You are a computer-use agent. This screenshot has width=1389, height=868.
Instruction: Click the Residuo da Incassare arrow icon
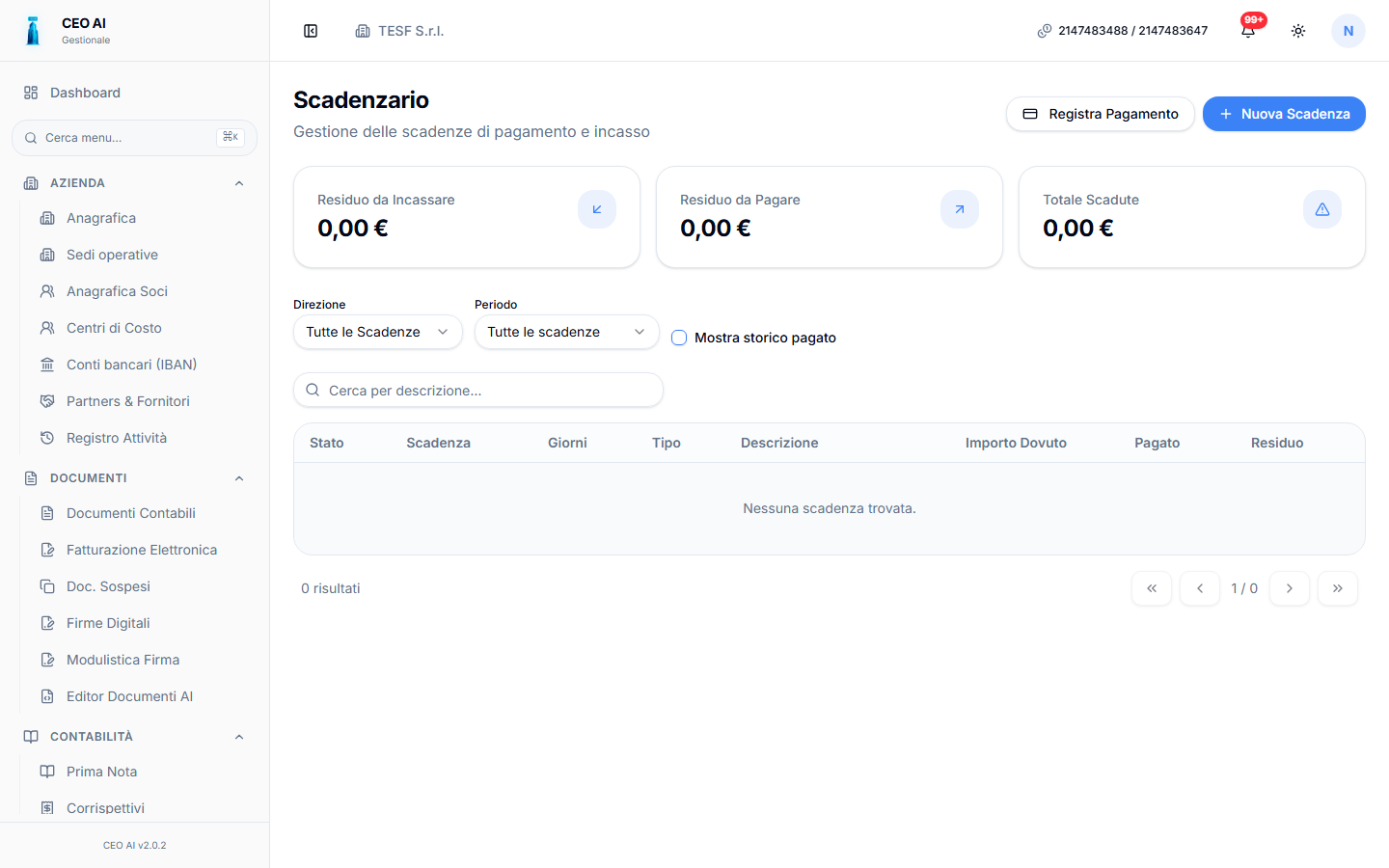(597, 209)
